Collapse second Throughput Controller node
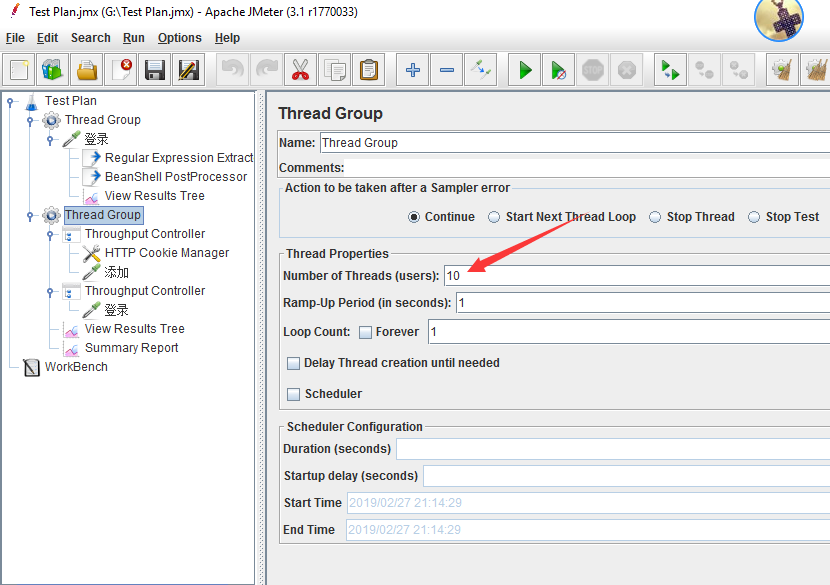 point(50,291)
